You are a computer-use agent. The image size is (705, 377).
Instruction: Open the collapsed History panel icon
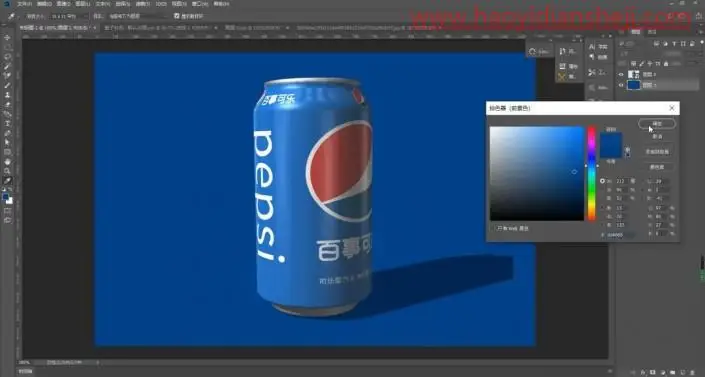coord(562,51)
